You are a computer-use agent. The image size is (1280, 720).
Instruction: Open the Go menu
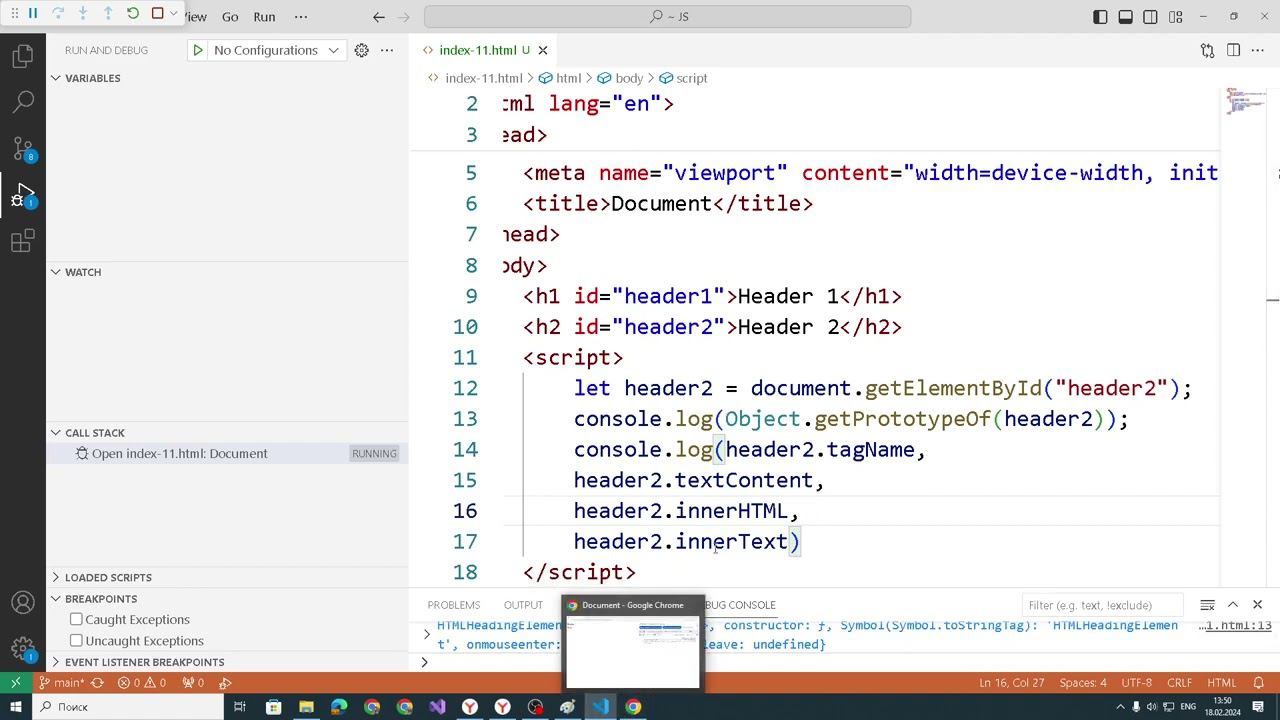[230, 17]
